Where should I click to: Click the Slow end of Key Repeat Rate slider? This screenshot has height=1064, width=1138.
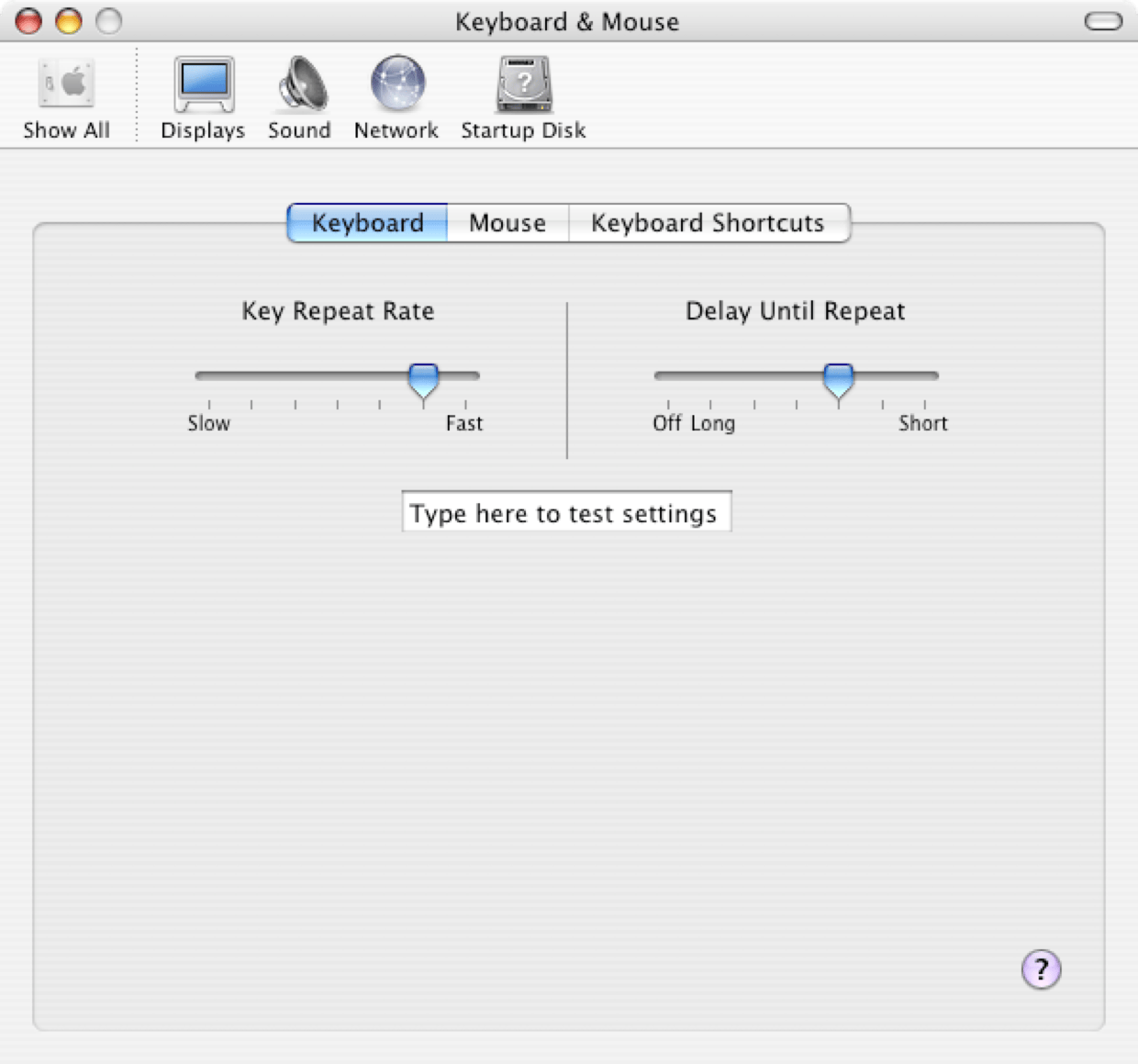(208, 423)
